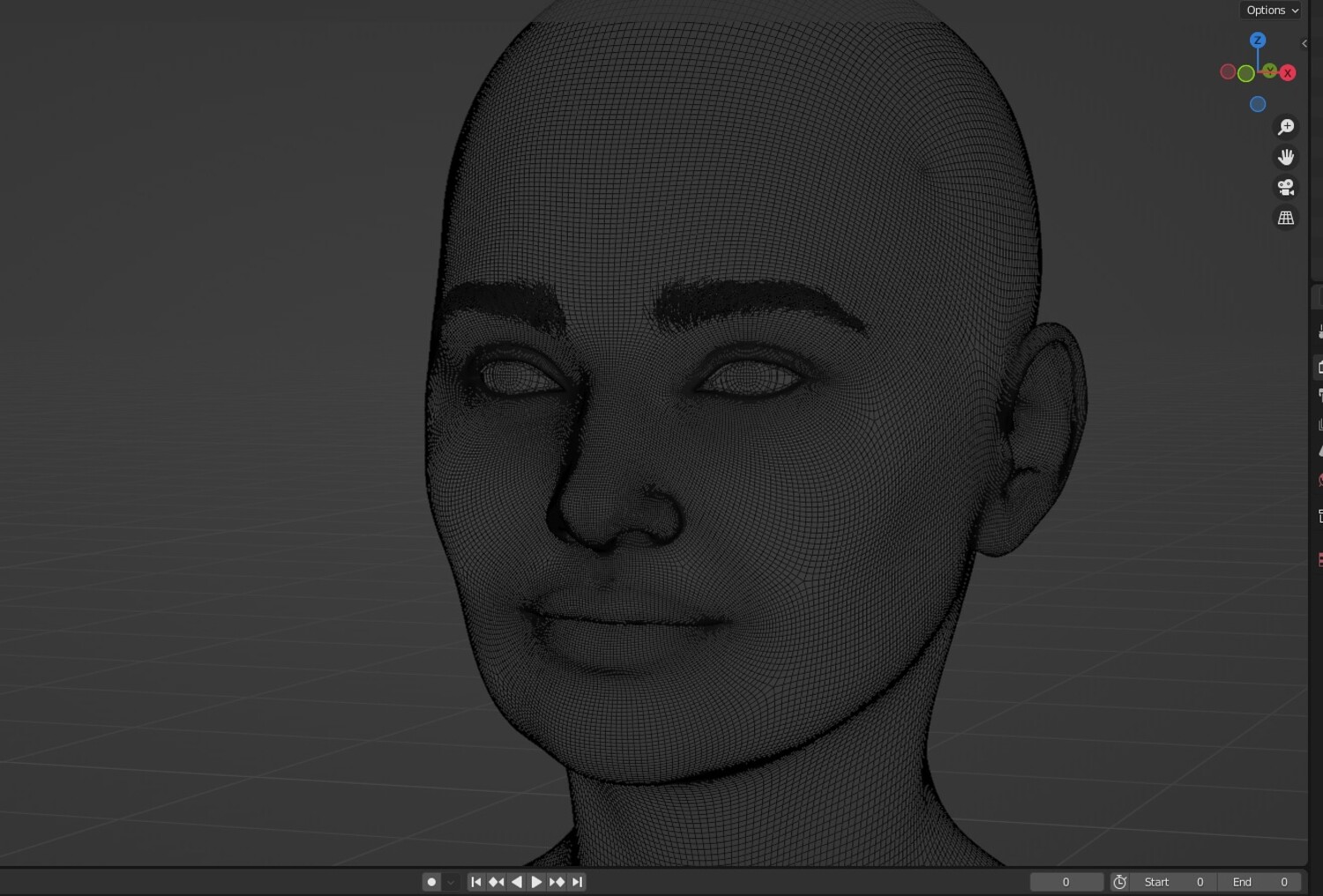Viewport: 1323px width, 896px height.
Task: Jump to the first frame
Action: [x=476, y=882]
